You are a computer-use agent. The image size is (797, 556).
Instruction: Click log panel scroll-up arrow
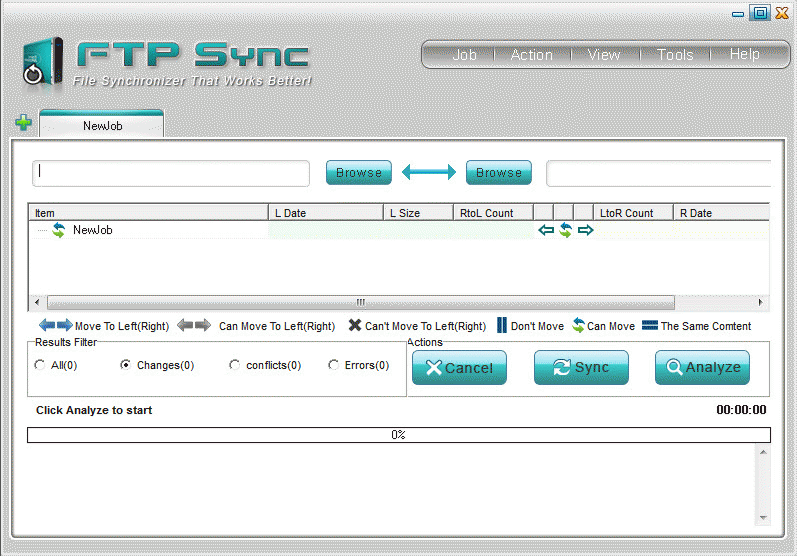tap(763, 452)
